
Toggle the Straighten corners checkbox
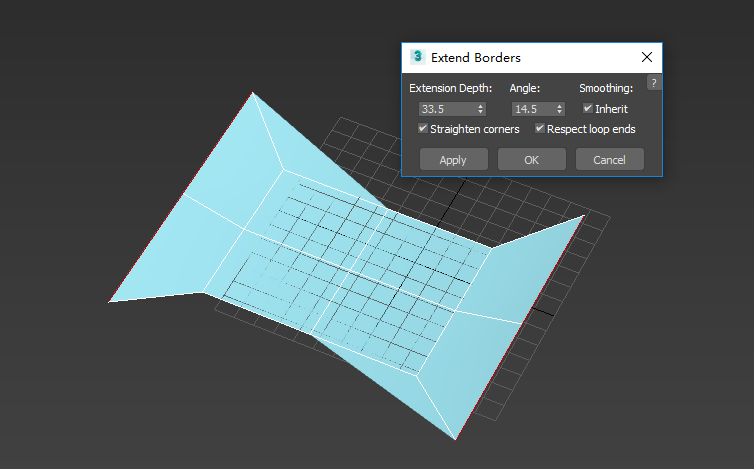(423, 129)
